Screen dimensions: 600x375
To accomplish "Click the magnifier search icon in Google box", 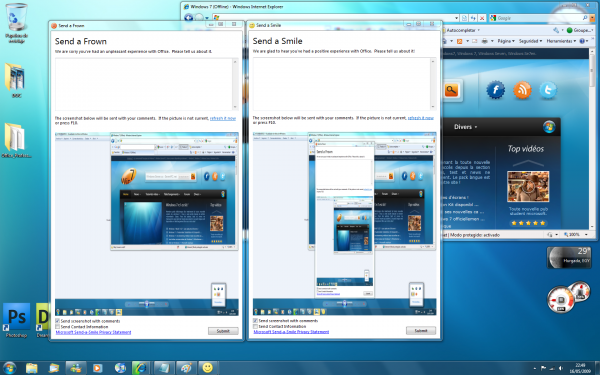I will 585,18.
